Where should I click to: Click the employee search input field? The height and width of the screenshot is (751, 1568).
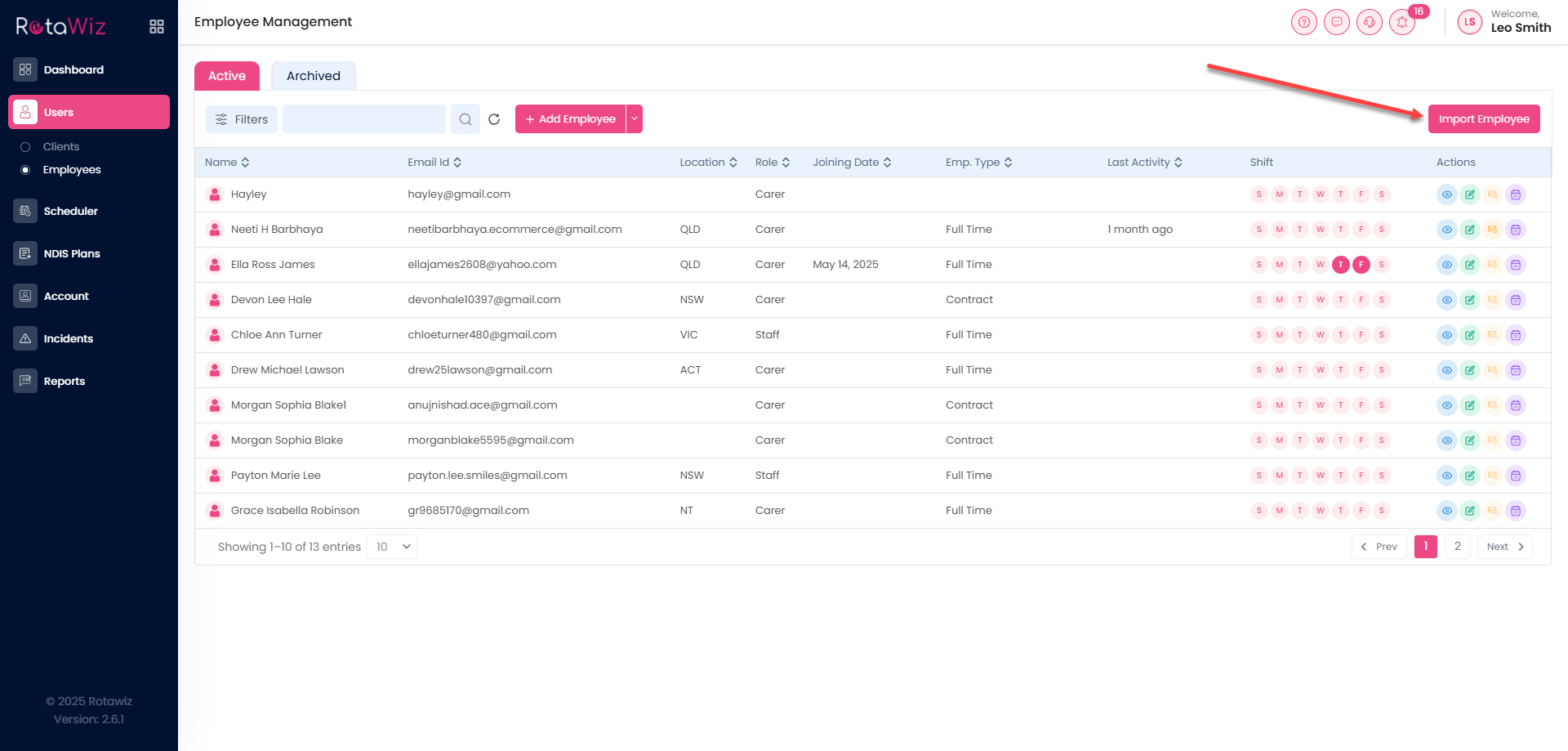(364, 119)
